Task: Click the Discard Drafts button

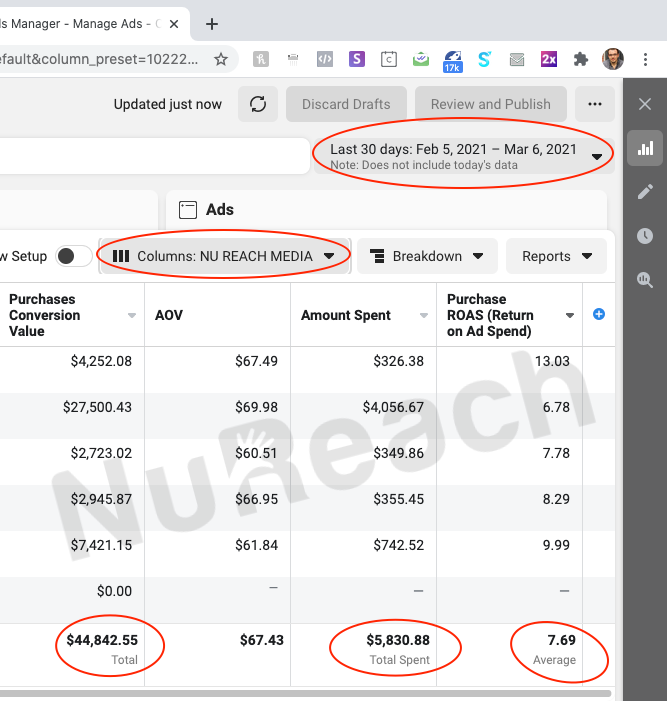Action: (346, 104)
